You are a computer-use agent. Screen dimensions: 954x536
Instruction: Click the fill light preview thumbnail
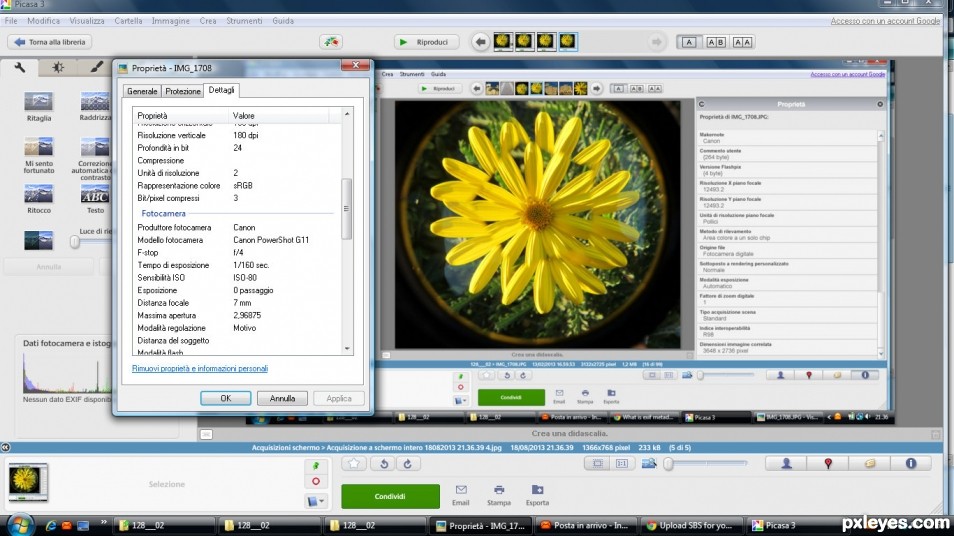click(x=38, y=240)
